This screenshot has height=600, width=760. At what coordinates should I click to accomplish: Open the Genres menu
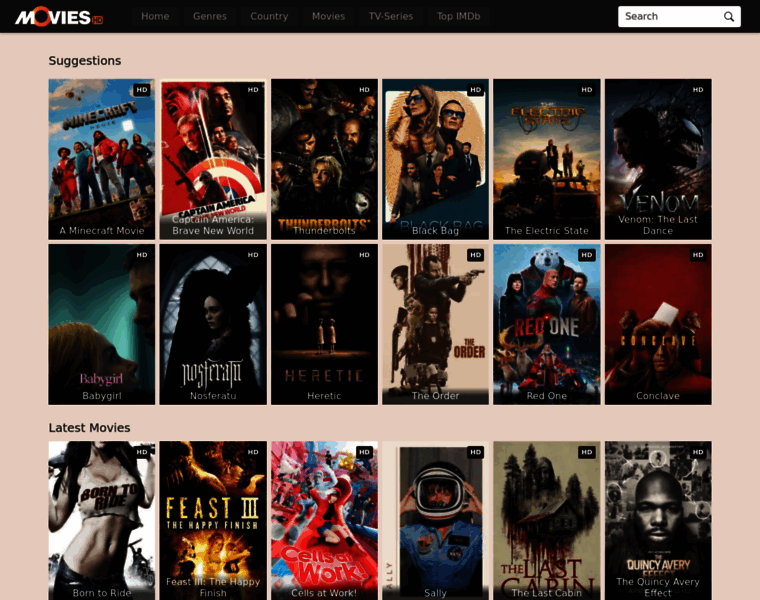point(209,16)
